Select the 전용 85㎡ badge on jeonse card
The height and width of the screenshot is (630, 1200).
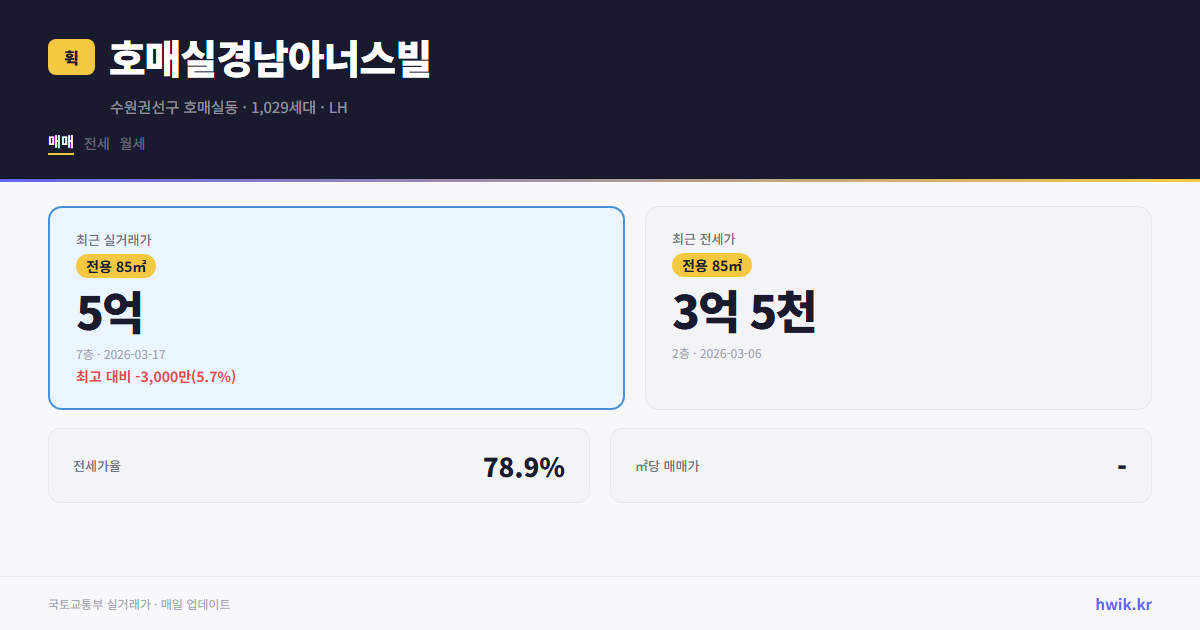712,267
